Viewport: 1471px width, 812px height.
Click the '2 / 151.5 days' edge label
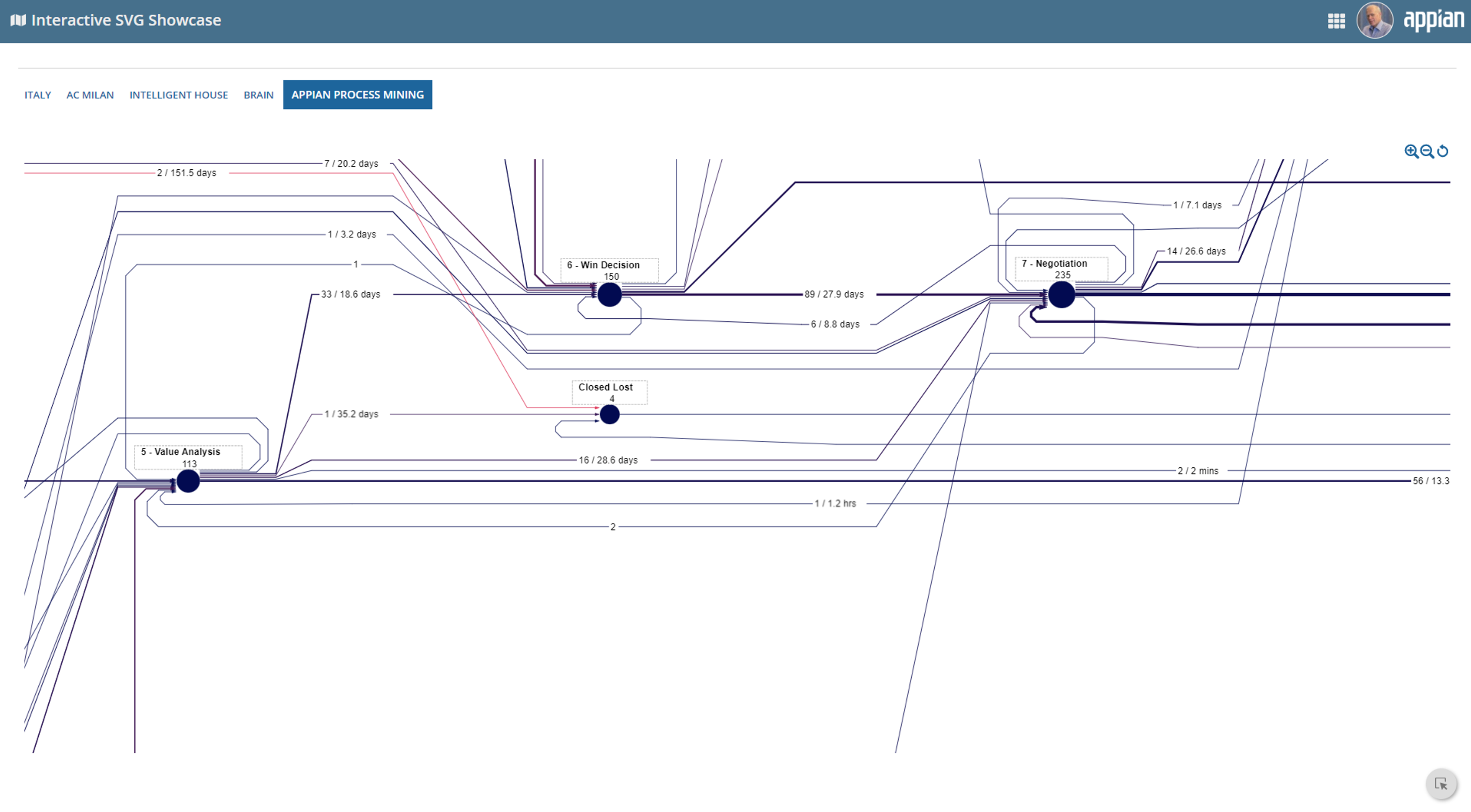187,173
